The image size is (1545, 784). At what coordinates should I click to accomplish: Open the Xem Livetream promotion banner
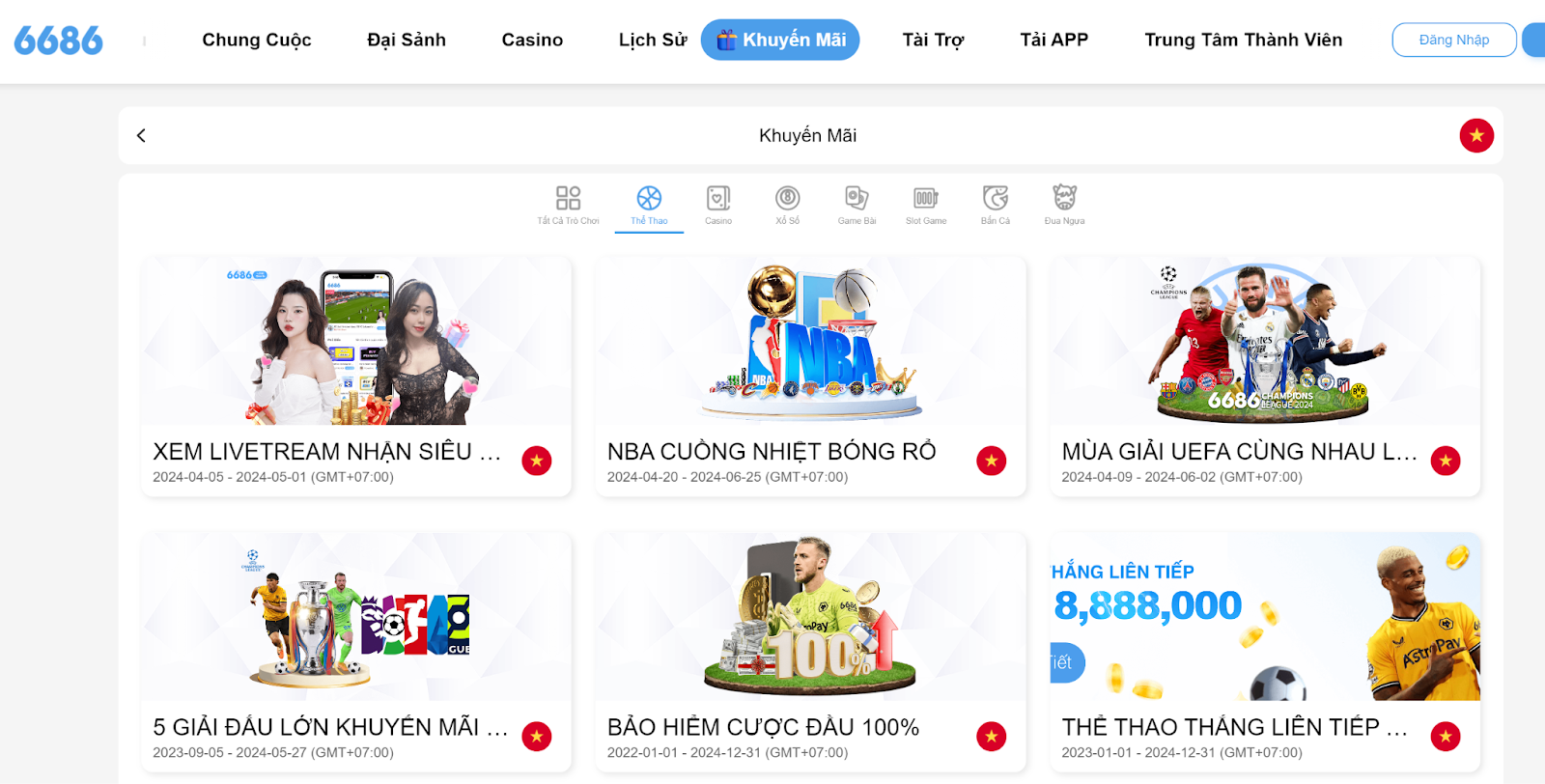(x=356, y=377)
